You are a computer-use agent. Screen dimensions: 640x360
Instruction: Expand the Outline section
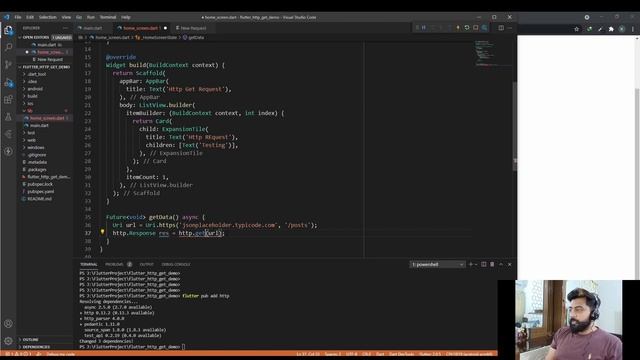(x=45, y=340)
